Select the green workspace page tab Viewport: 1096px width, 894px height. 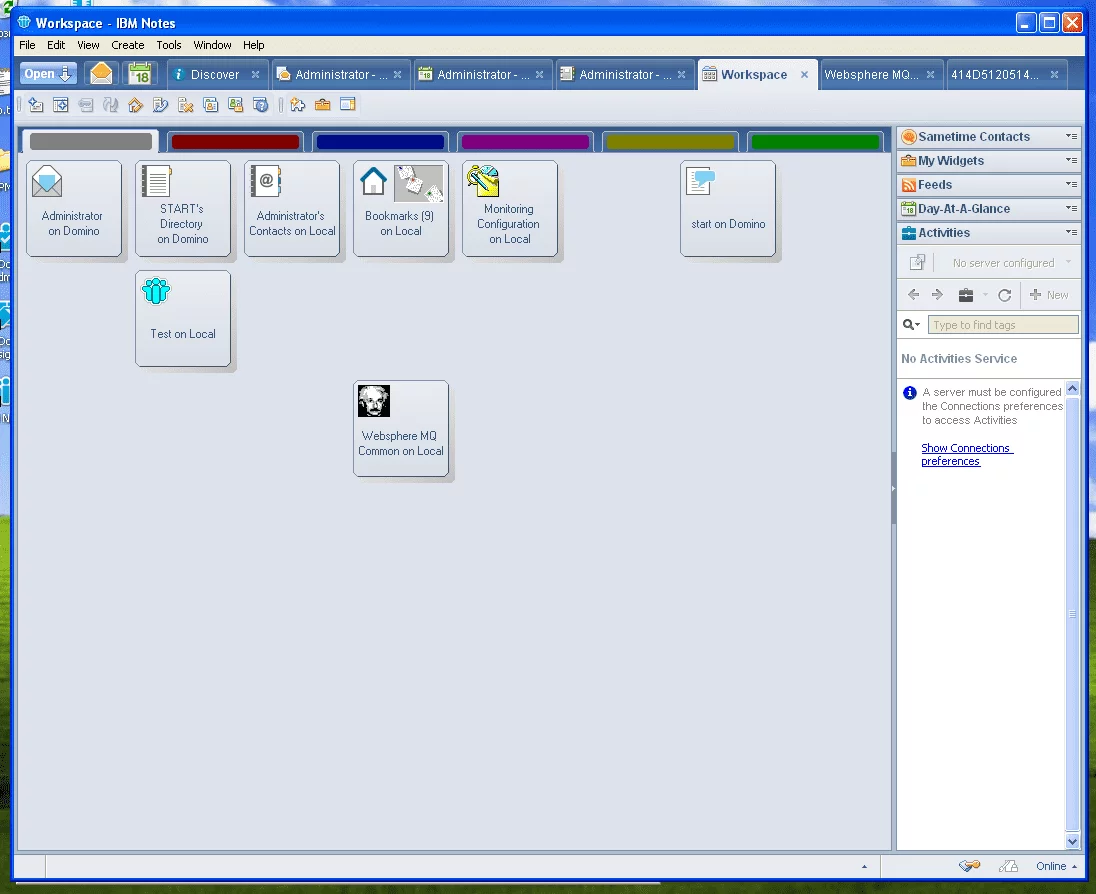click(x=815, y=142)
